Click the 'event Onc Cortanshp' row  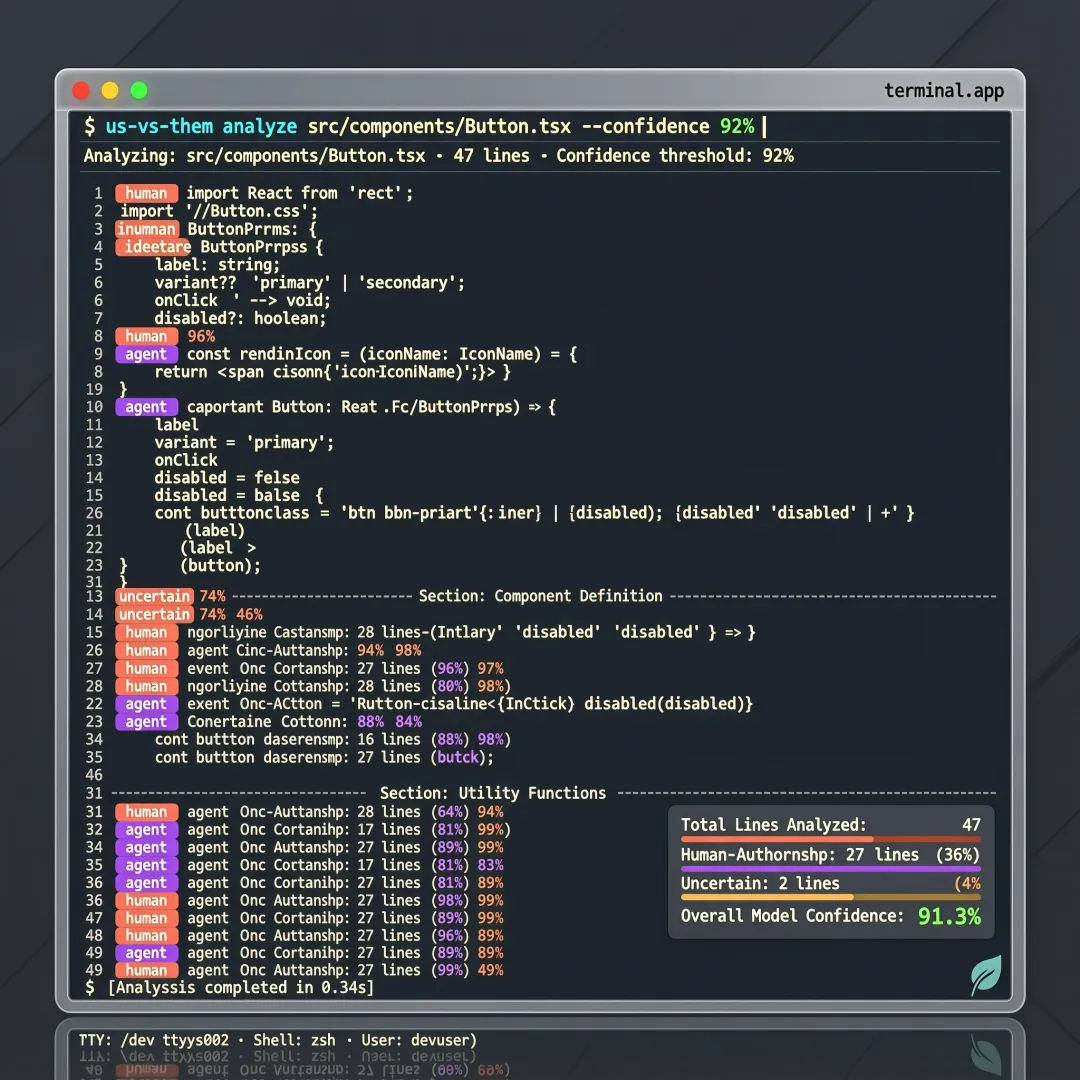point(345,669)
